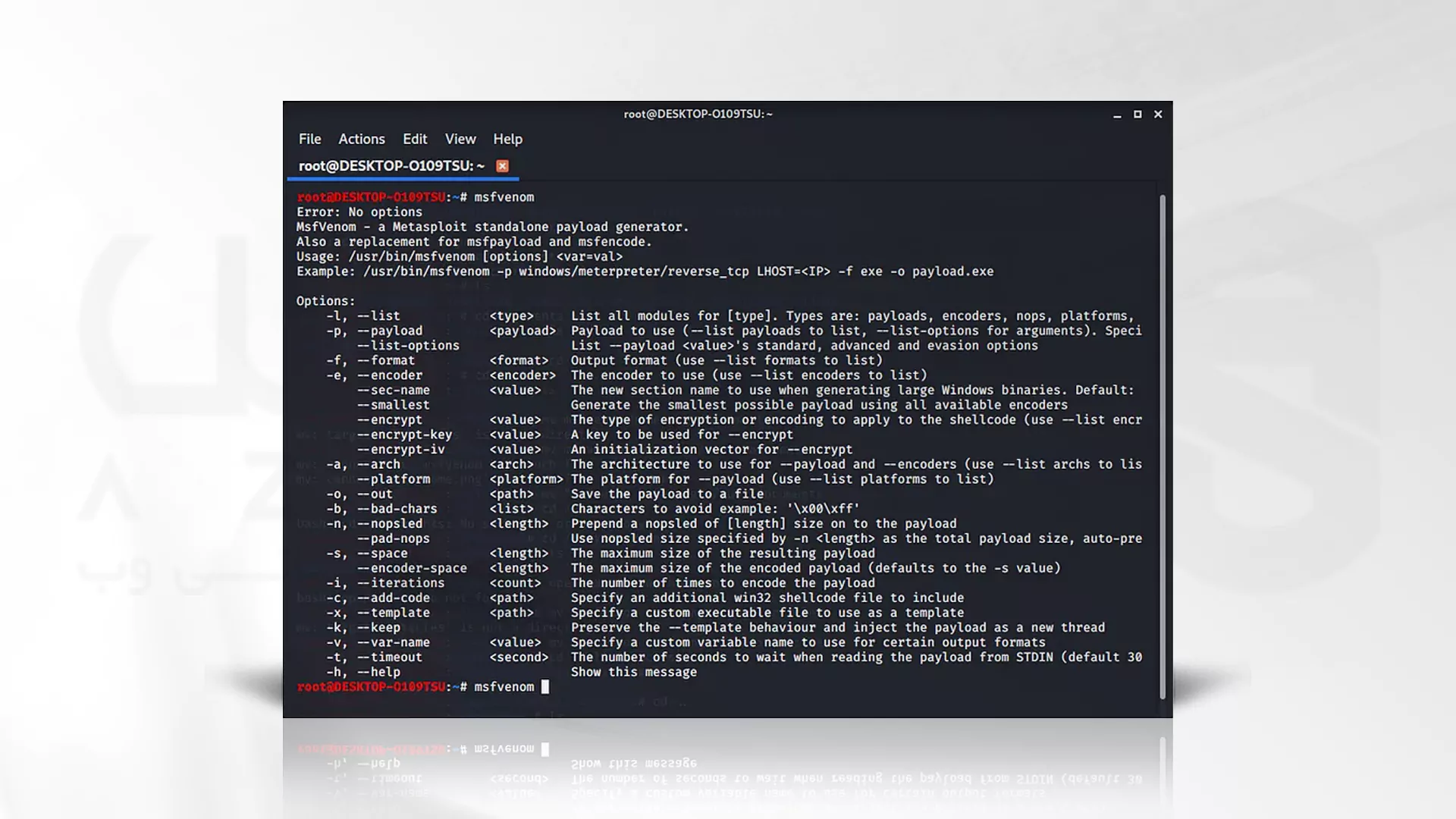
Task: Click 'Save the payload to a file' description
Action: pos(667,494)
